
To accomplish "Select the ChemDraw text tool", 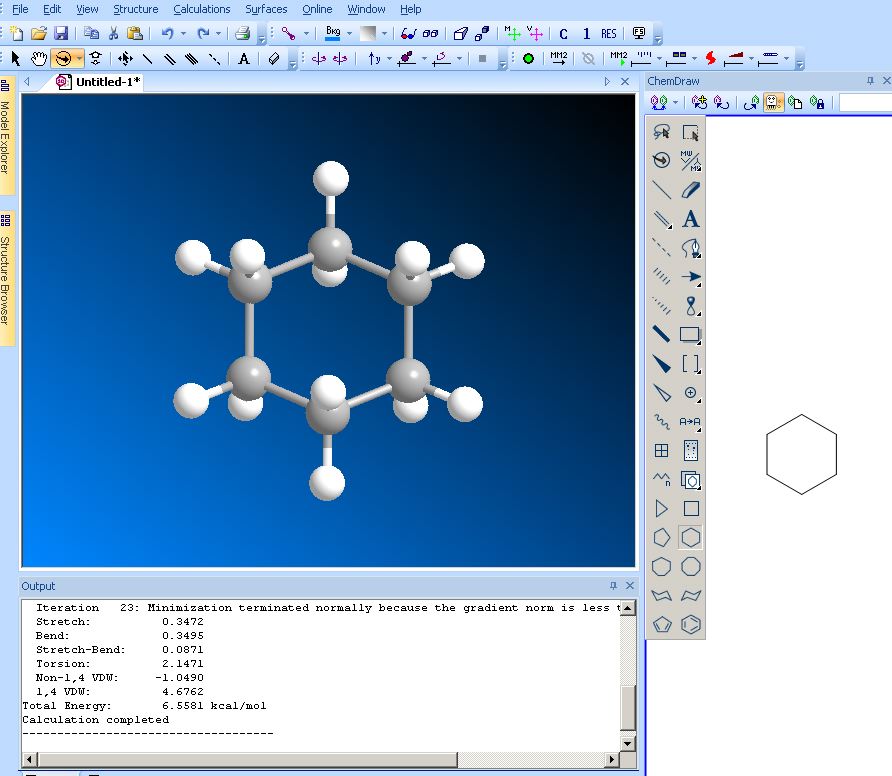I will pyautogui.click(x=690, y=219).
